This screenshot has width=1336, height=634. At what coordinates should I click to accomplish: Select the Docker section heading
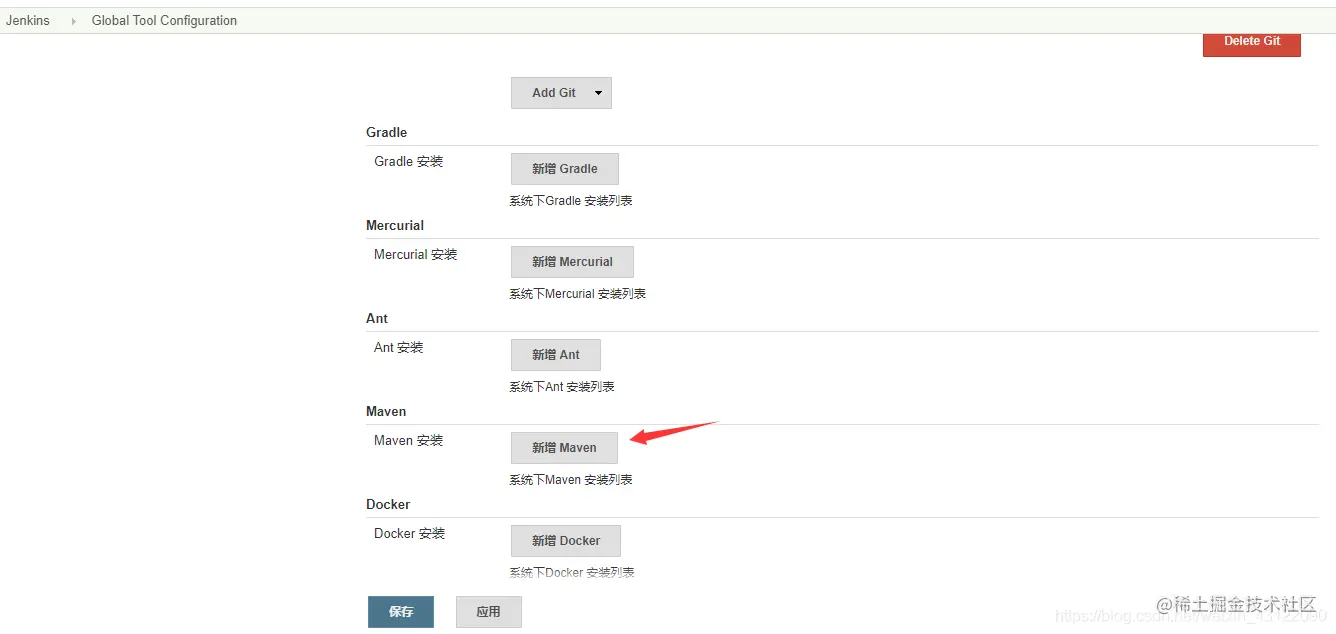pyautogui.click(x=388, y=504)
